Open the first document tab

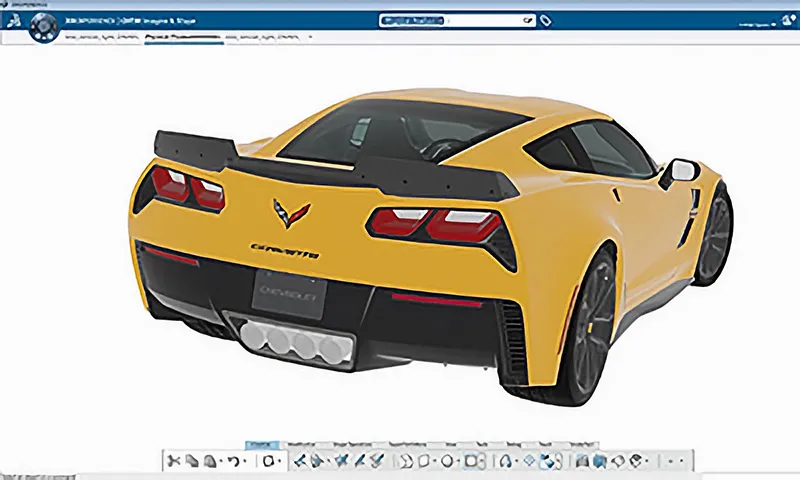[x=102, y=37]
